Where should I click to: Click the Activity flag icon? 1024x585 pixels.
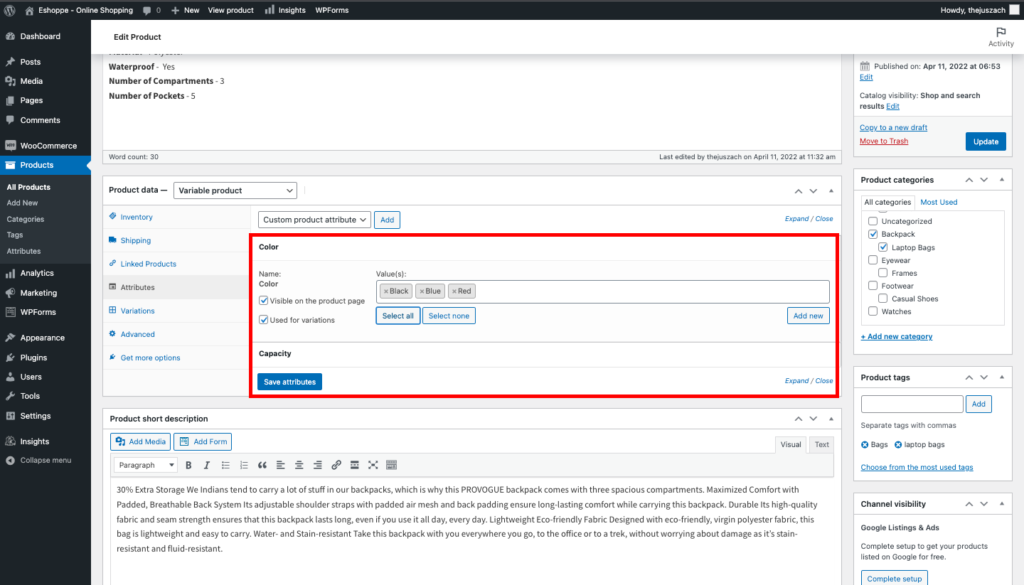click(x=1000, y=32)
